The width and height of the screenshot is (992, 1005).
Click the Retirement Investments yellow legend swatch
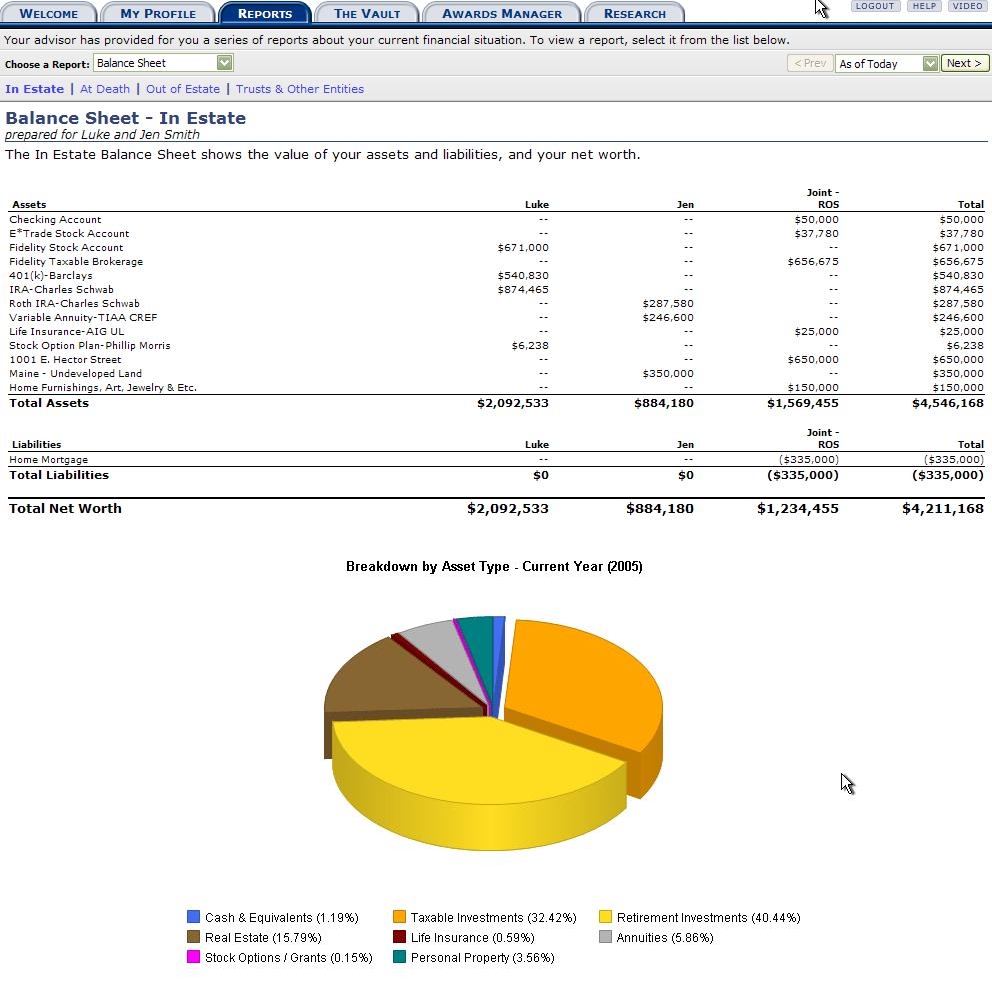click(x=606, y=917)
